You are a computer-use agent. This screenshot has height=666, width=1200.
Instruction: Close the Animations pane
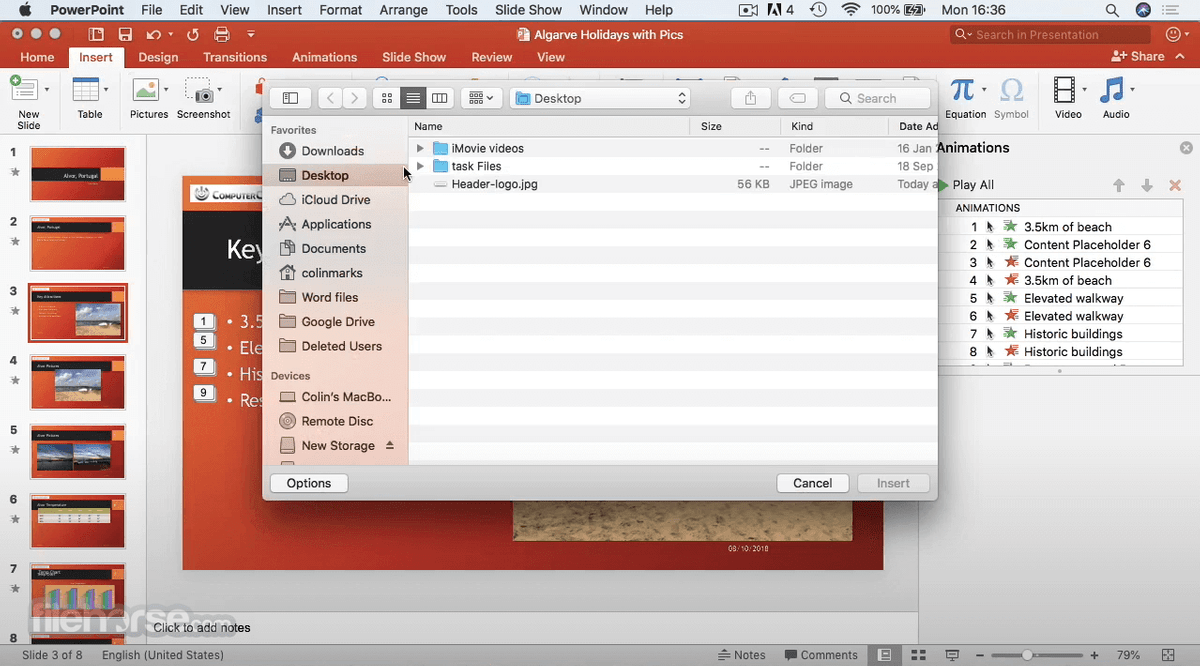[1186, 148]
